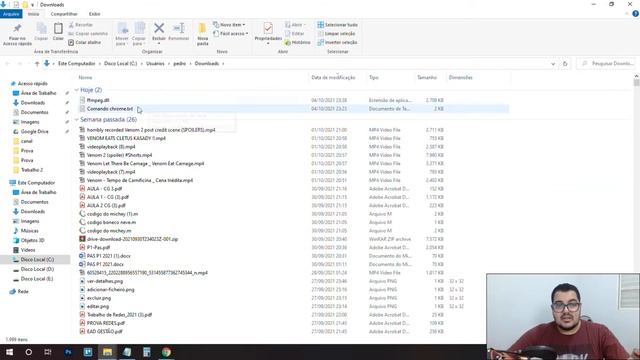Sort by the Tamanho column header

[x=427, y=78]
